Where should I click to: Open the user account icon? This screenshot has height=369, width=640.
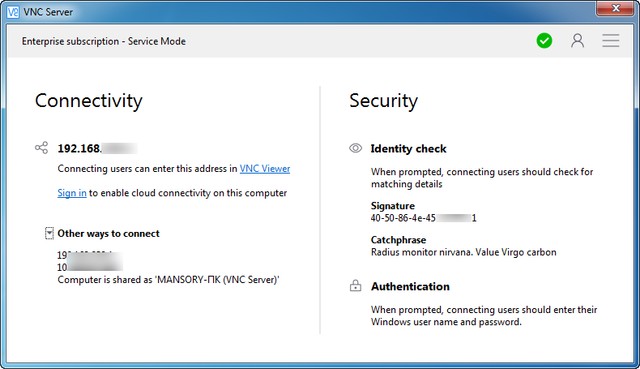pyautogui.click(x=577, y=41)
